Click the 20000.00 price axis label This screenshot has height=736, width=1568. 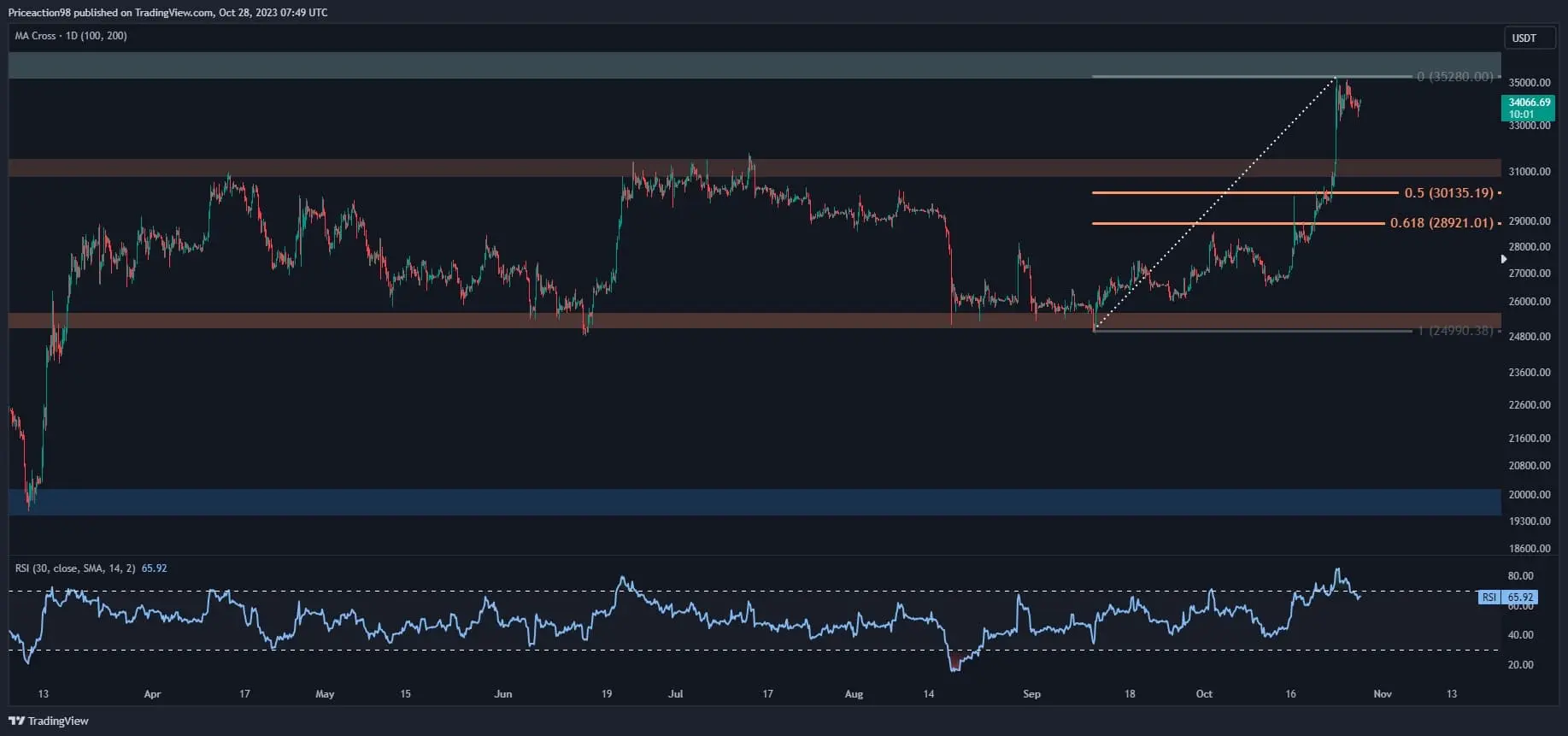1530,495
